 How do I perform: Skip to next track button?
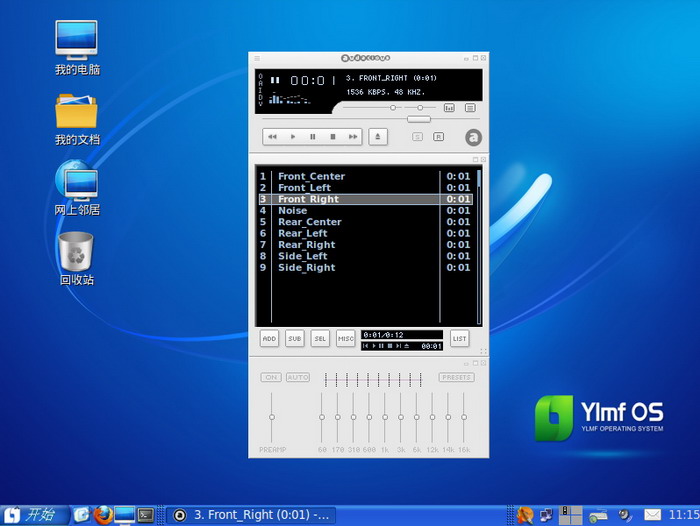[352, 137]
